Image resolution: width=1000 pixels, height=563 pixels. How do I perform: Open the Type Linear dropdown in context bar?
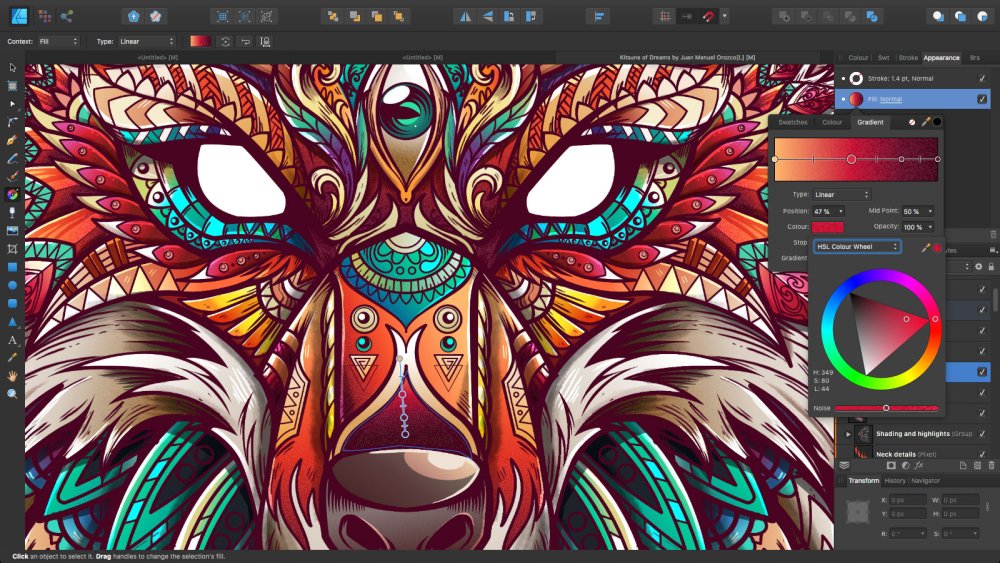[x=147, y=41]
